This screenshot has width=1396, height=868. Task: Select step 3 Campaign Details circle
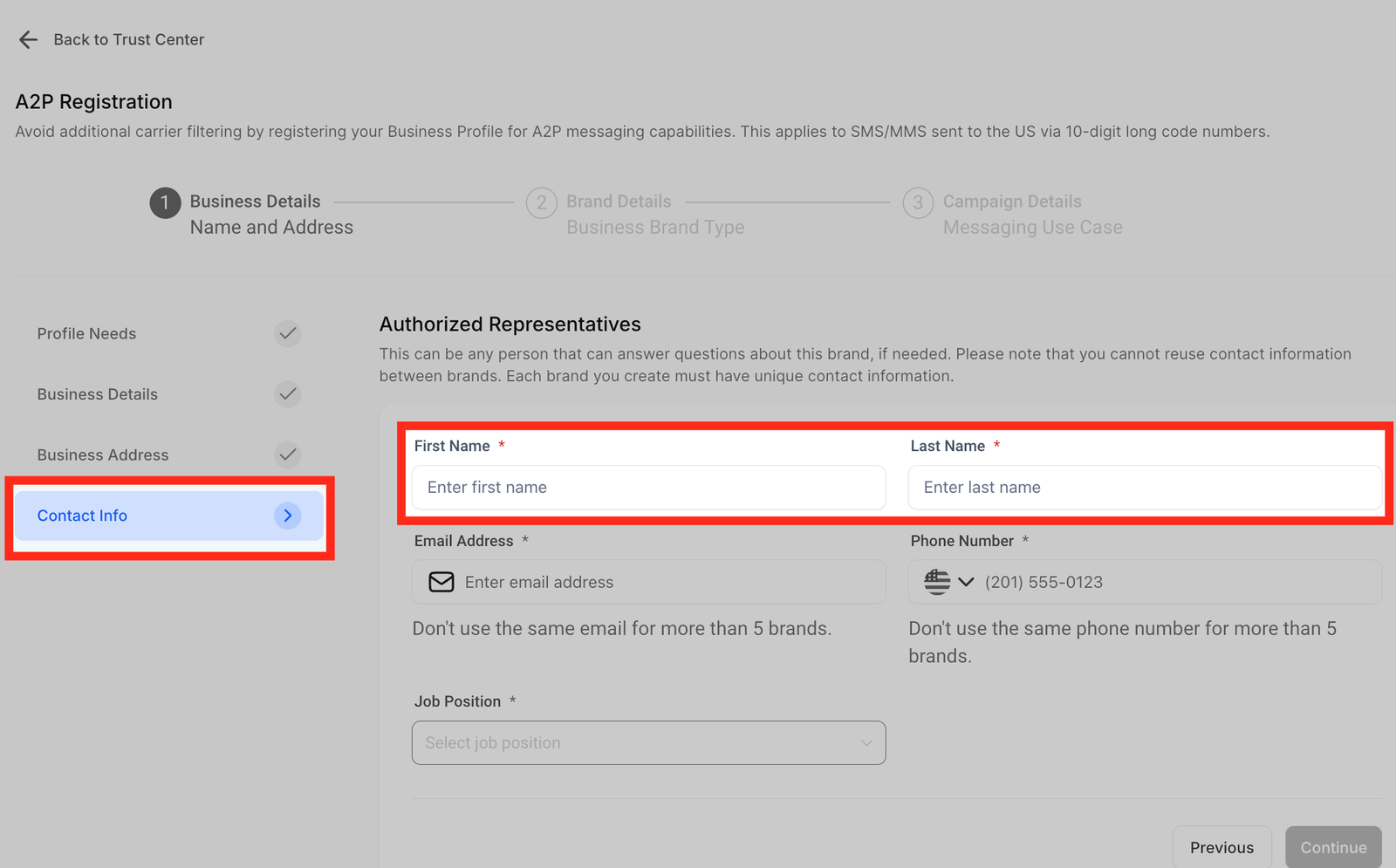coord(918,202)
